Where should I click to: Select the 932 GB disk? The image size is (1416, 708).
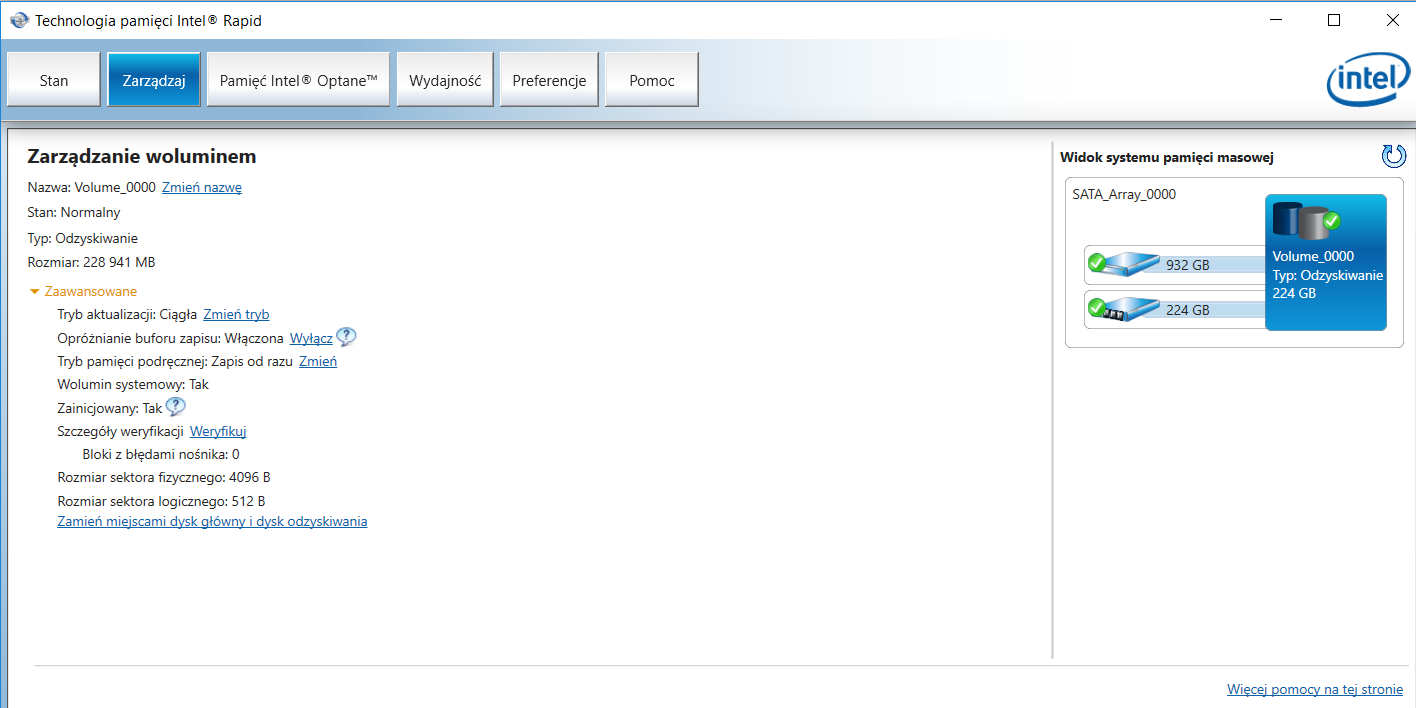coord(1174,265)
